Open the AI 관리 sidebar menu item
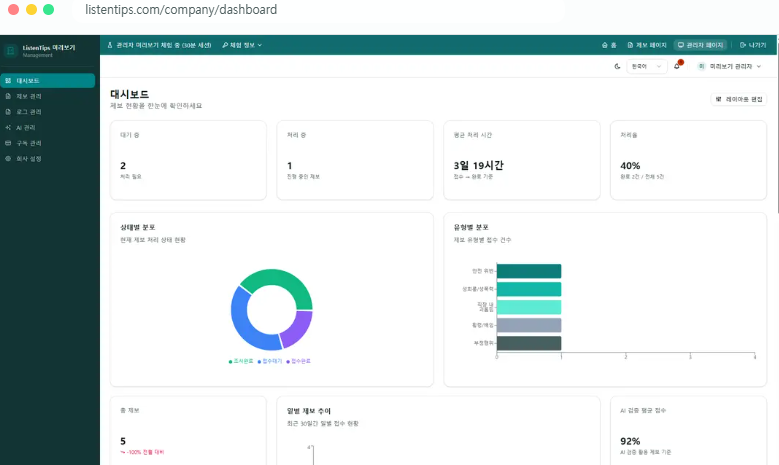 point(48,128)
